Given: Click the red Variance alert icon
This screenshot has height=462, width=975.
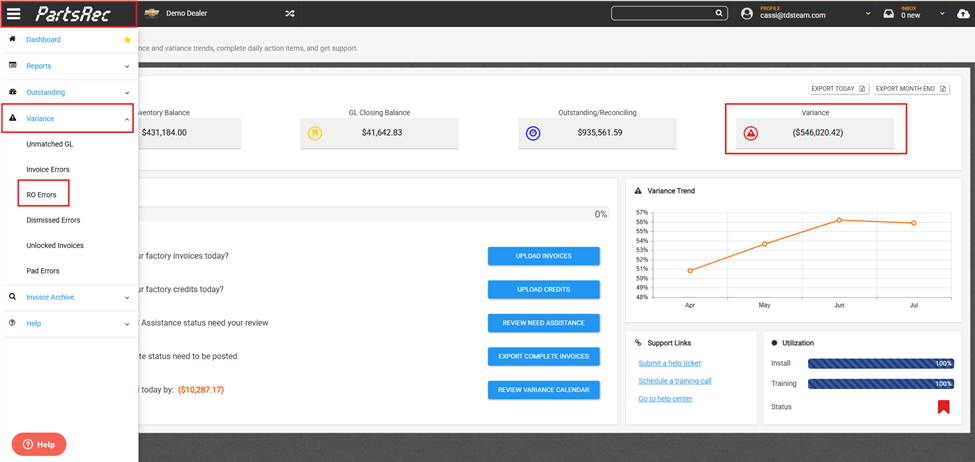Looking at the screenshot, I should click(x=751, y=132).
